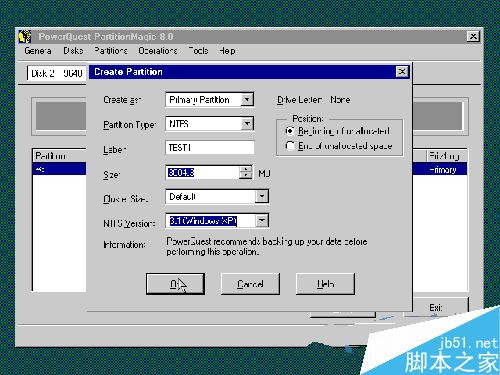Click the Primary cell in partition list
500x375 pixels.
(x=443, y=170)
